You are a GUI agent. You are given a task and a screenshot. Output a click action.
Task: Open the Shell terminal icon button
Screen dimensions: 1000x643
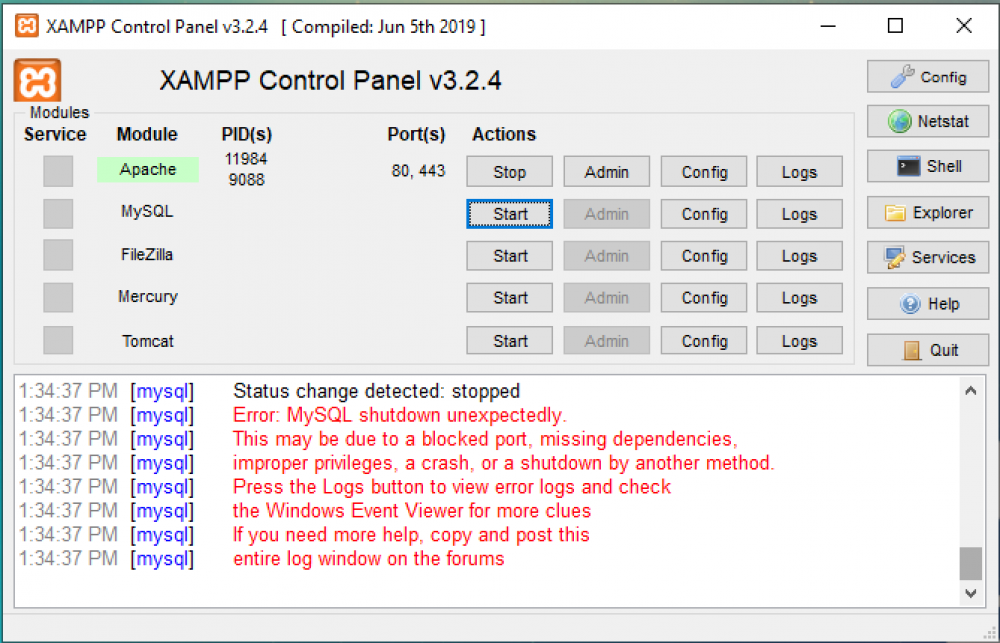pyautogui.click(x=927, y=167)
